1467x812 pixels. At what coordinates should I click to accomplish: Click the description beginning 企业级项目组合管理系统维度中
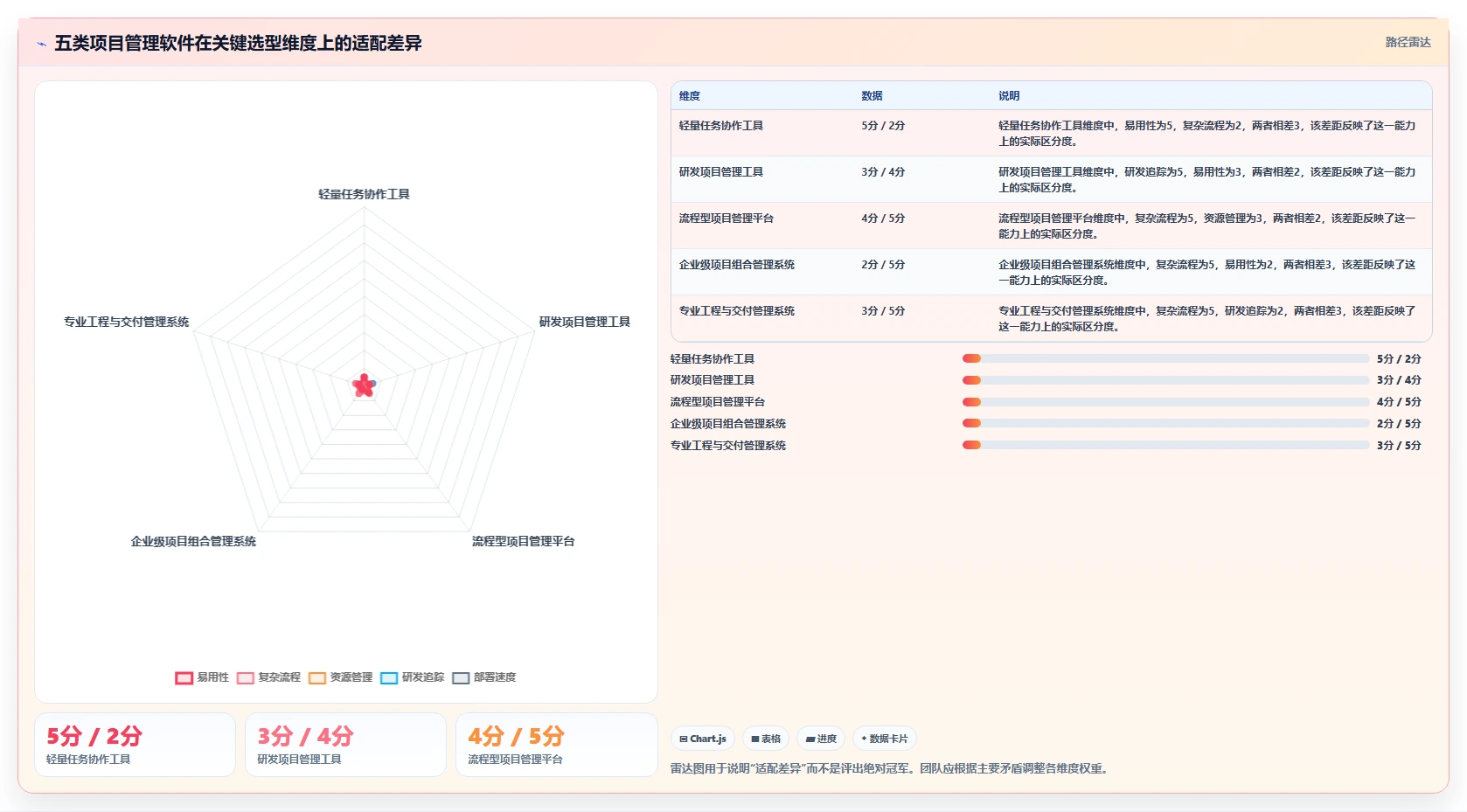tap(1207, 273)
